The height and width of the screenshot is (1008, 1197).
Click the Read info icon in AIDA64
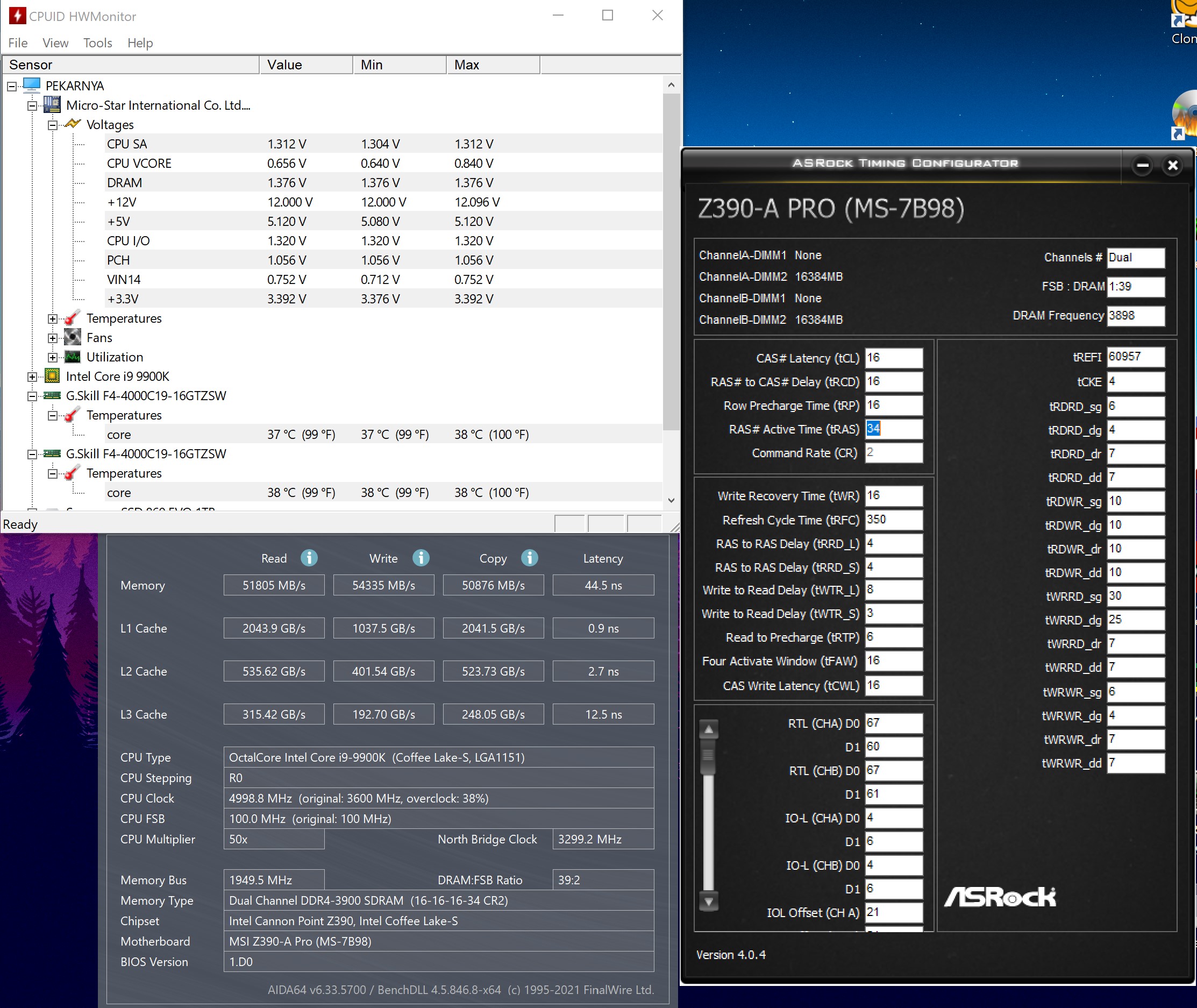(x=309, y=558)
